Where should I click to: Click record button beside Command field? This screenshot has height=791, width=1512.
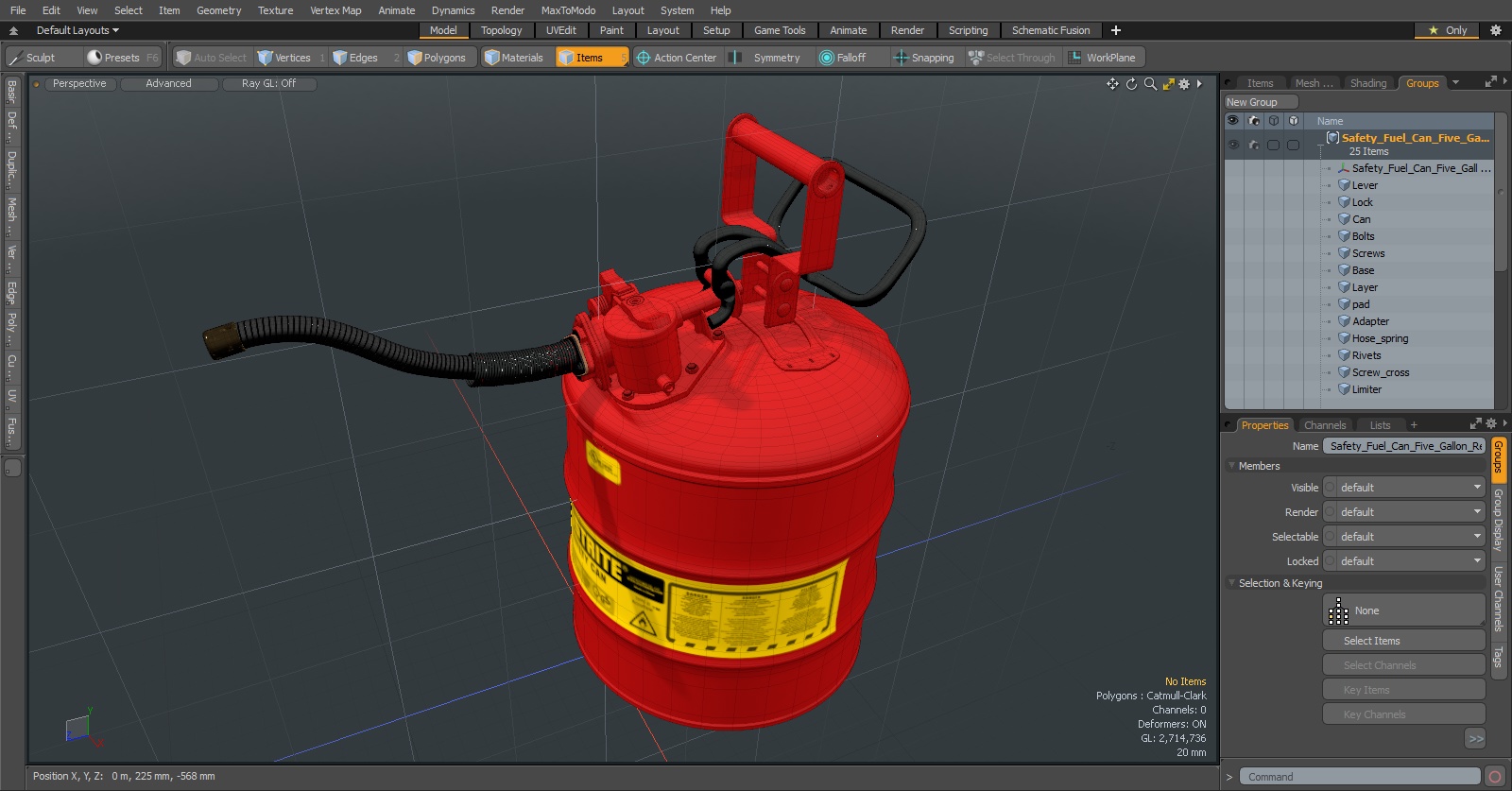point(1494,777)
